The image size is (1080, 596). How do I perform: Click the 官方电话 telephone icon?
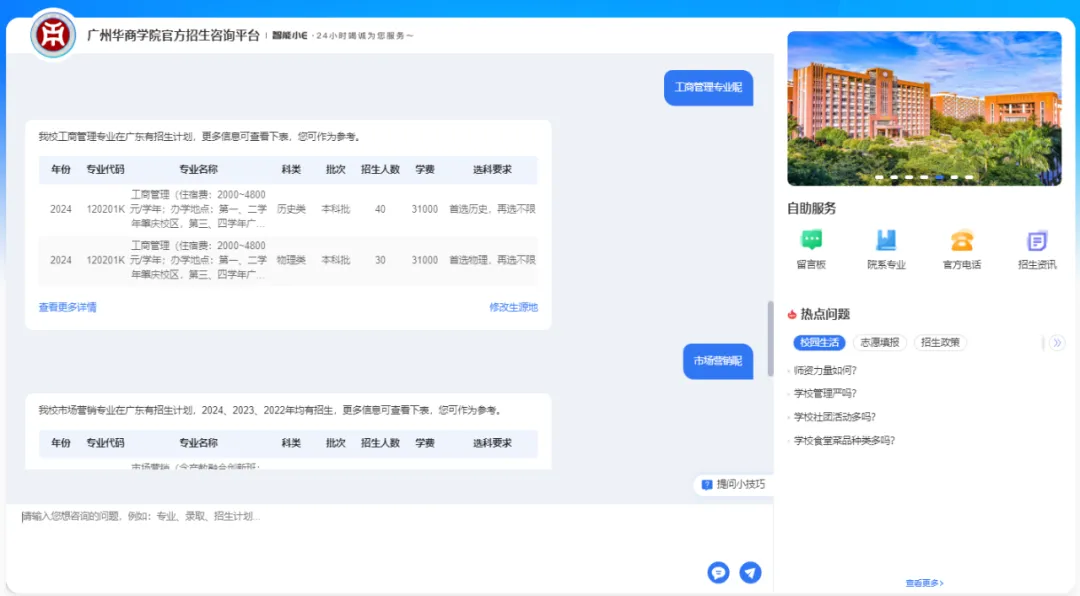click(962, 241)
